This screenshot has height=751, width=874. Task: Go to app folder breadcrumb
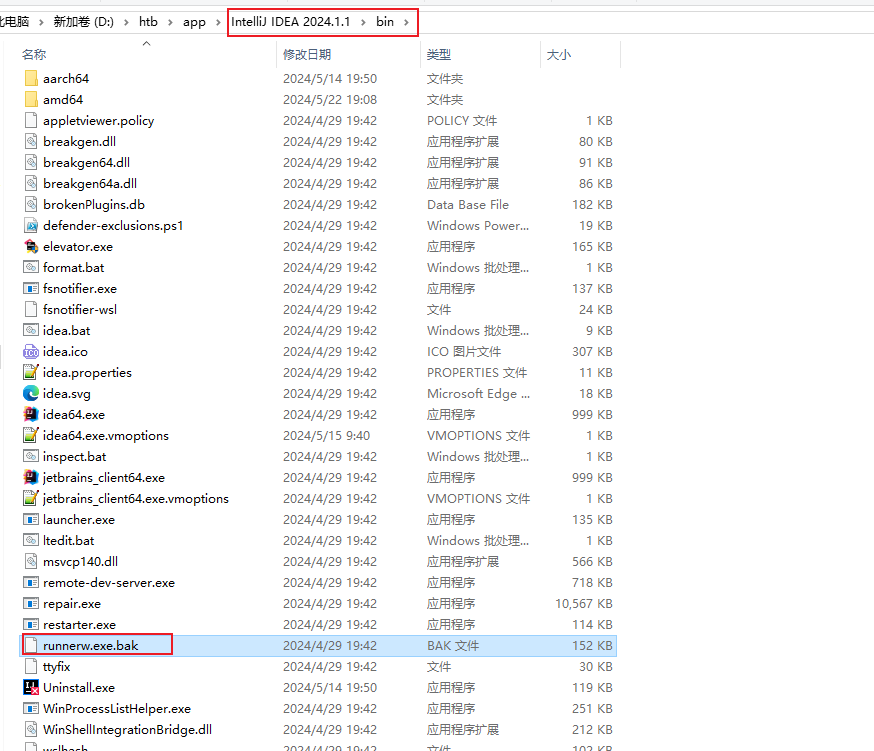pyautogui.click(x=195, y=22)
